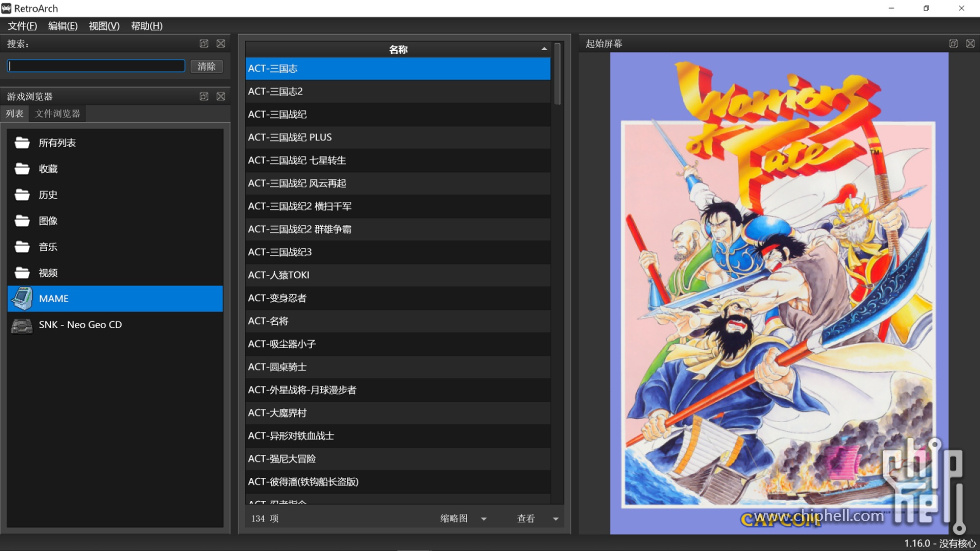
Task: Click the 1.16.0 version status text
Action: pos(939,544)
